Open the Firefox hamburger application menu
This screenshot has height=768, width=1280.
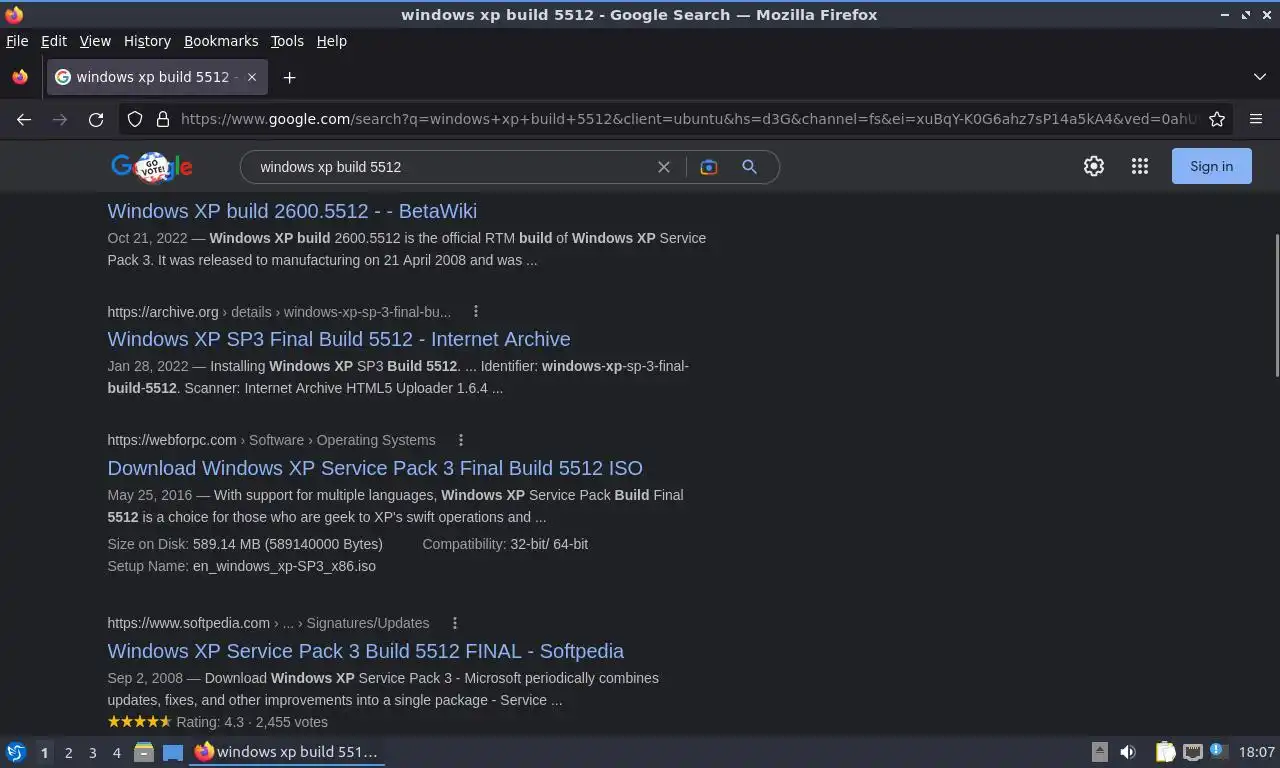pyautogui.click(x=1256, y=119)
